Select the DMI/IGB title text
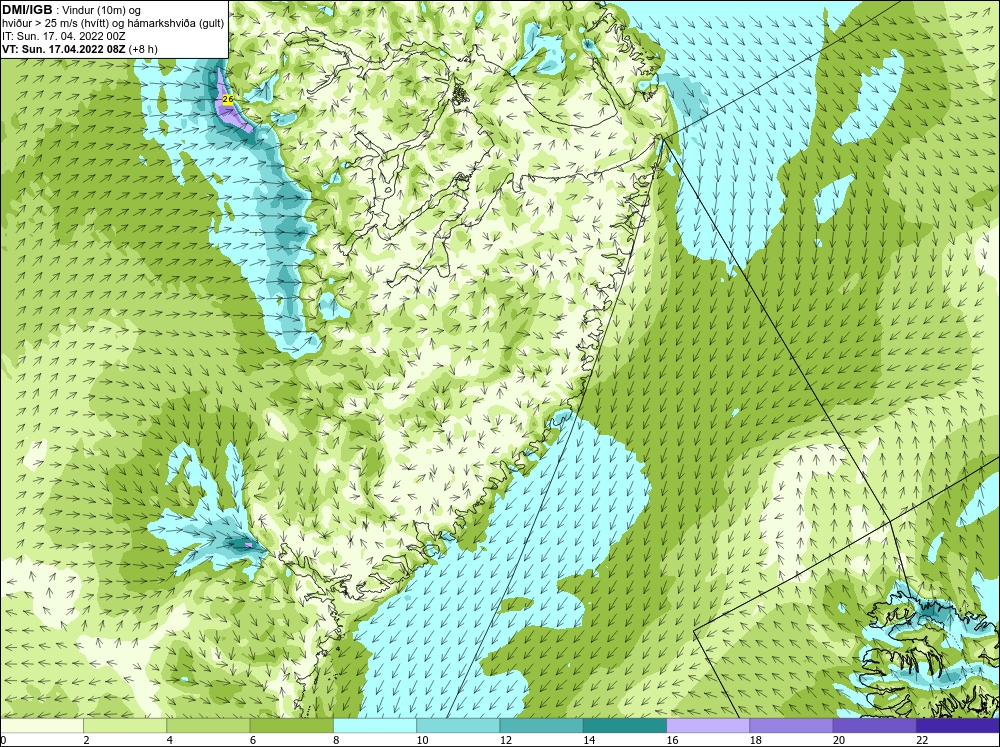The width and height of the screenshot is (1000, 747). [27, 10]
